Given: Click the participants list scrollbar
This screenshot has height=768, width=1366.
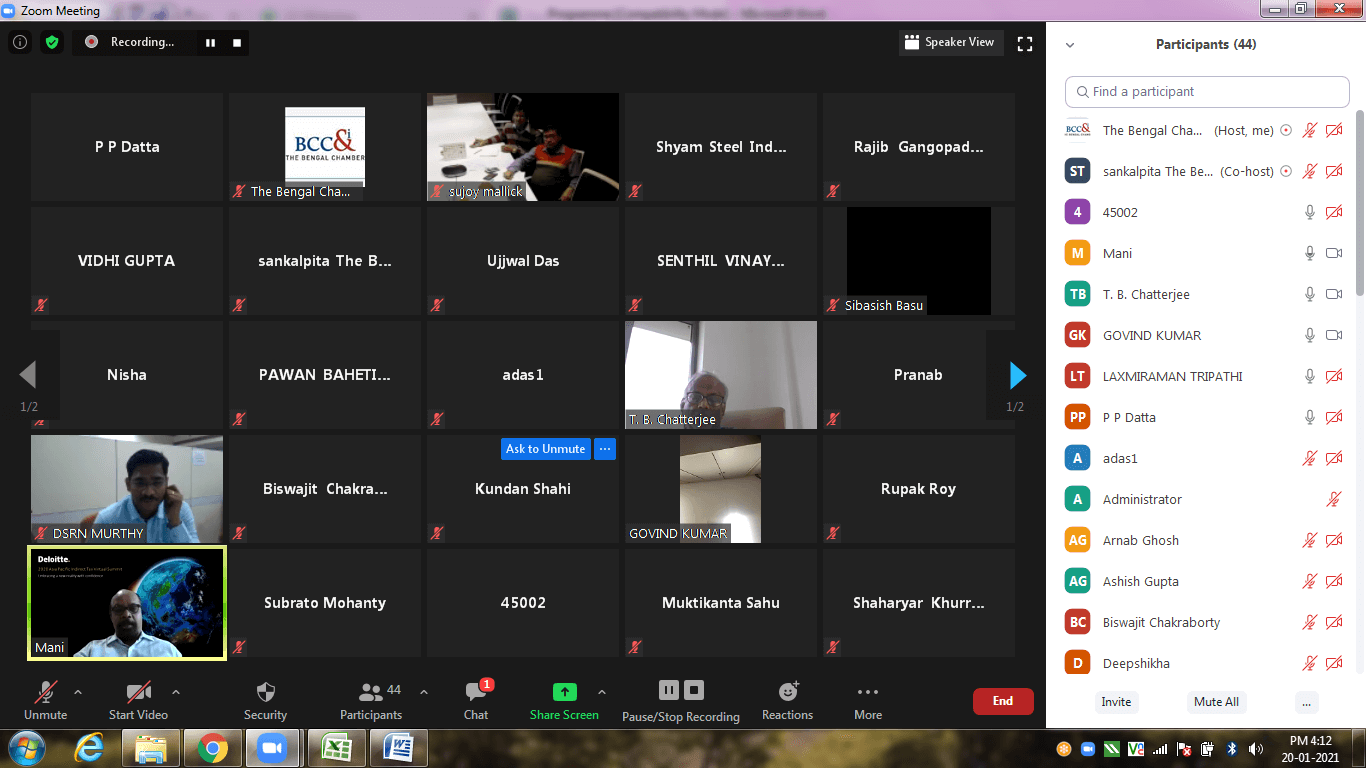Looking at the screenshot, I should point(1360,205).
